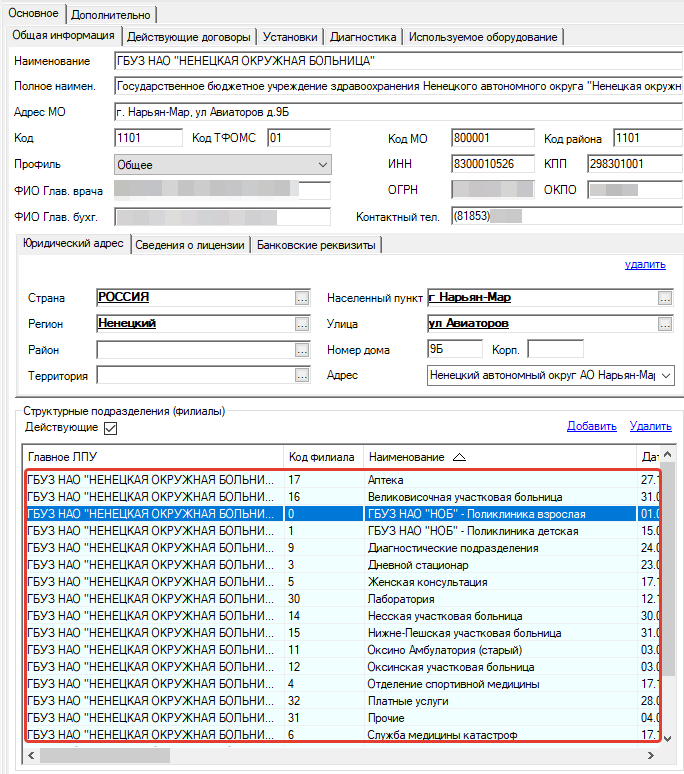Click the Код района field
This screenshot has height=774, width=684.
(x=647, y=138)
